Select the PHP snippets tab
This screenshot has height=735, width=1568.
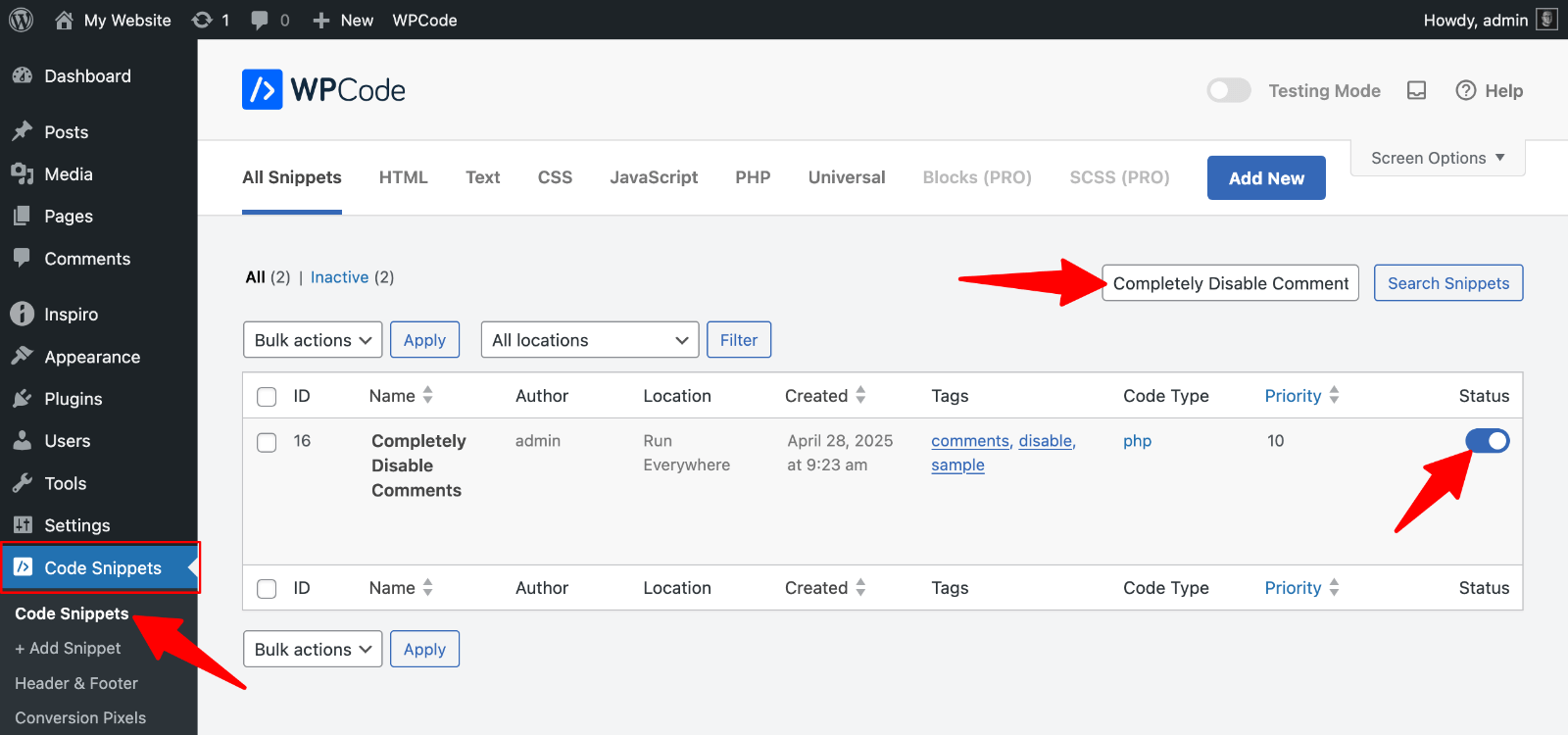pyautogui.click(x=753, y=177)
